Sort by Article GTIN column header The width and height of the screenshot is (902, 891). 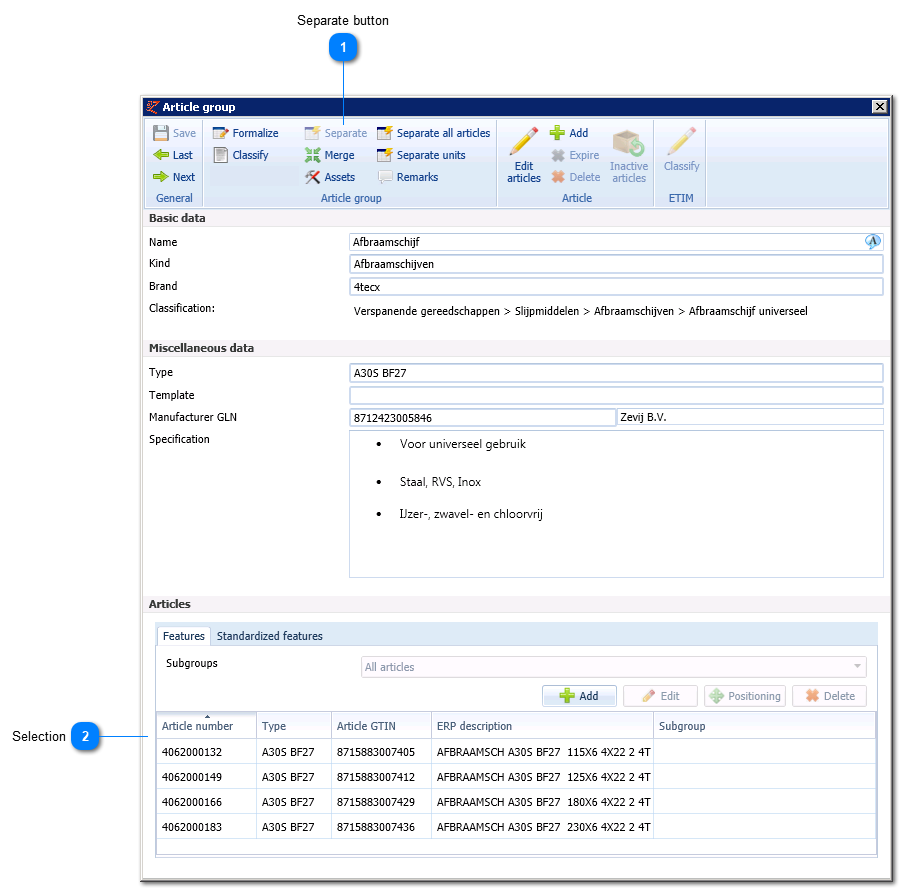(381, 726)
